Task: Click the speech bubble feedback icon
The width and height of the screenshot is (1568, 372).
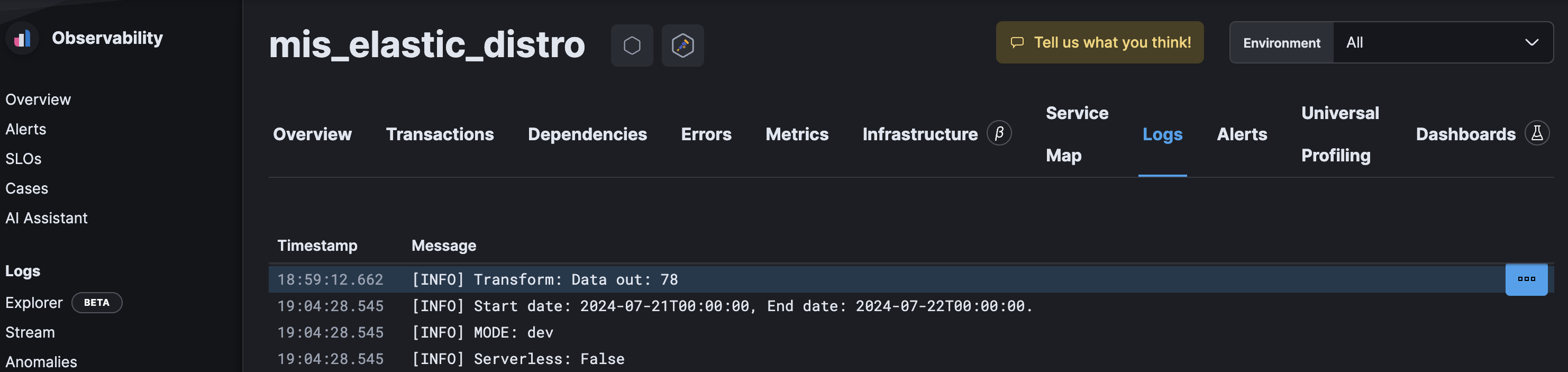Action: (1017, 43)
